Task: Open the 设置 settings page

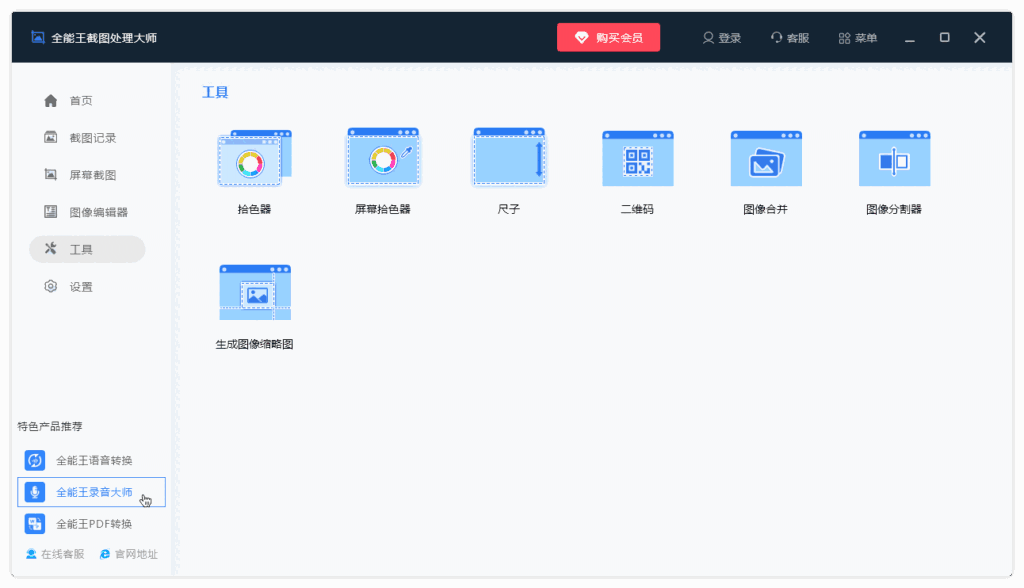Action: [x=87, y=285]
